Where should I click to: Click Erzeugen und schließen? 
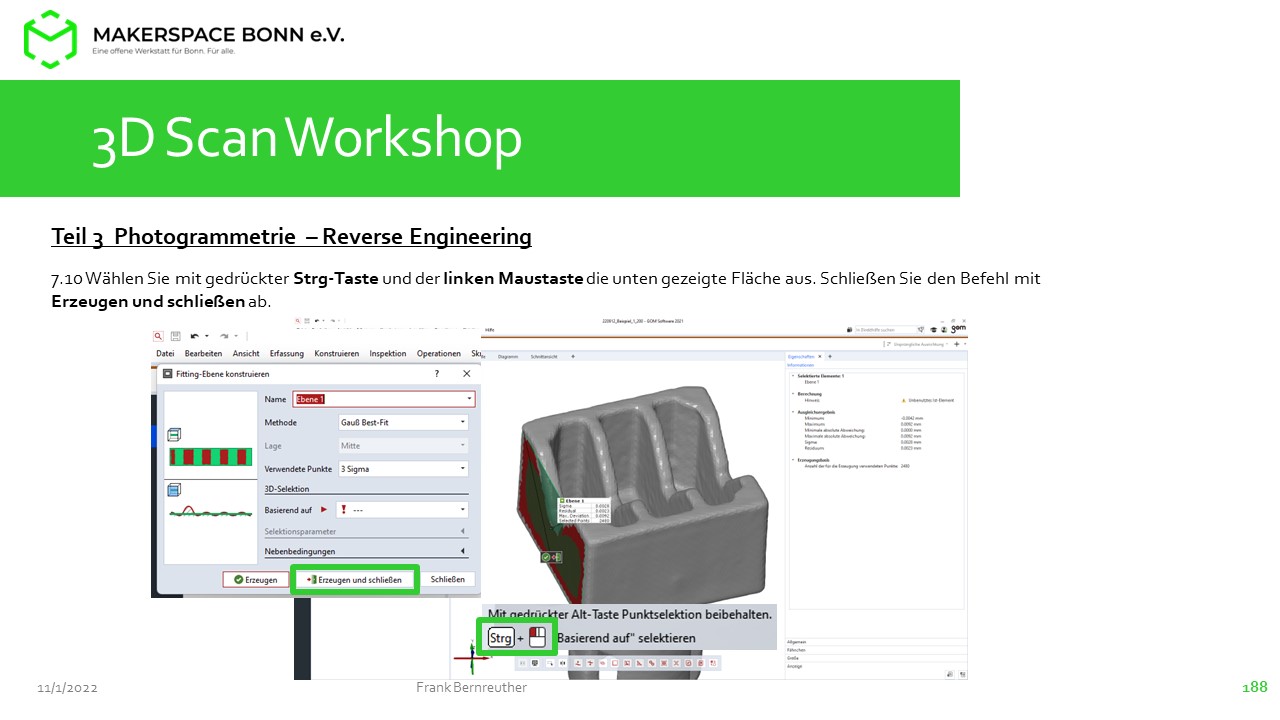click(x=354, y=579)
